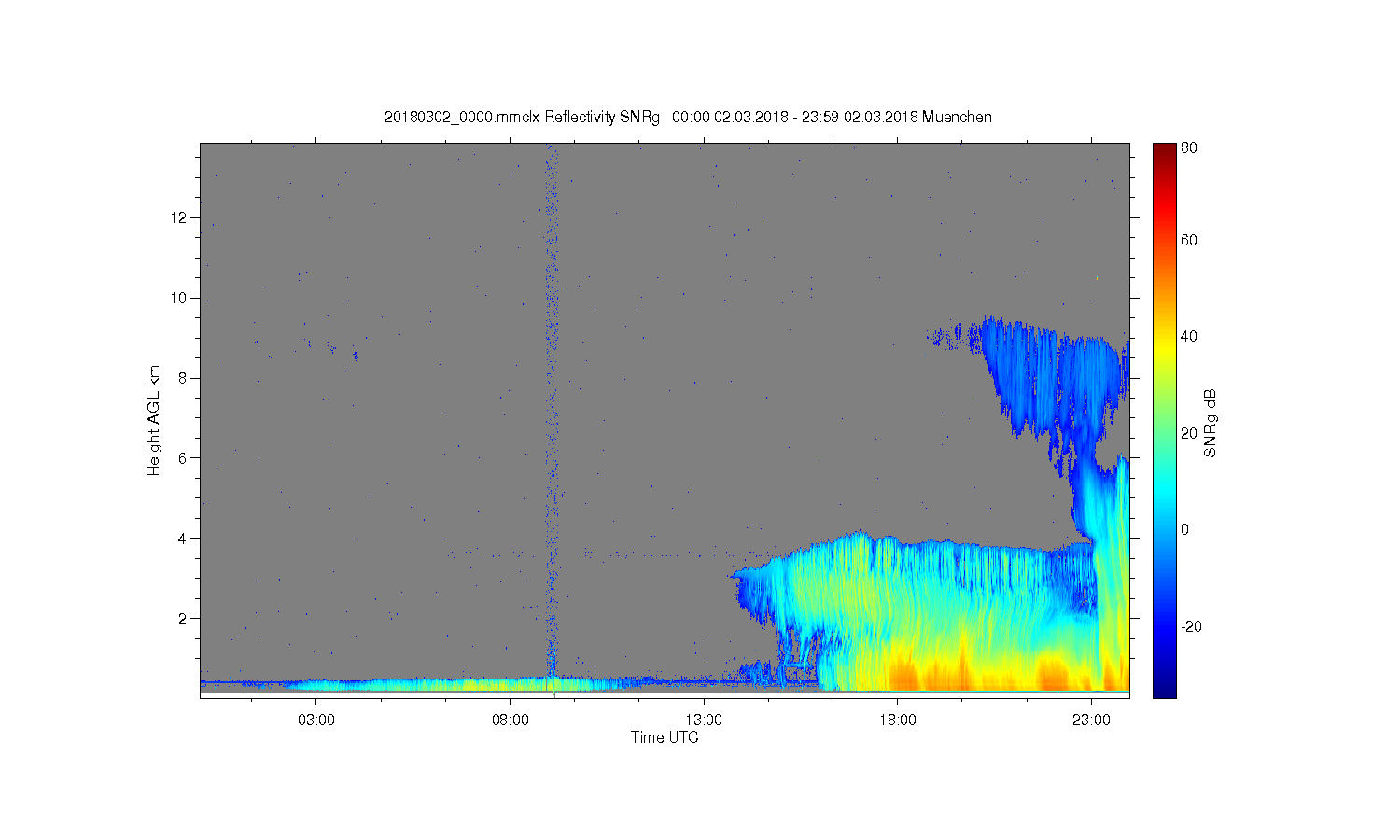
Task: Click the yellow band of the colorbar
Action: (1164, 350)
